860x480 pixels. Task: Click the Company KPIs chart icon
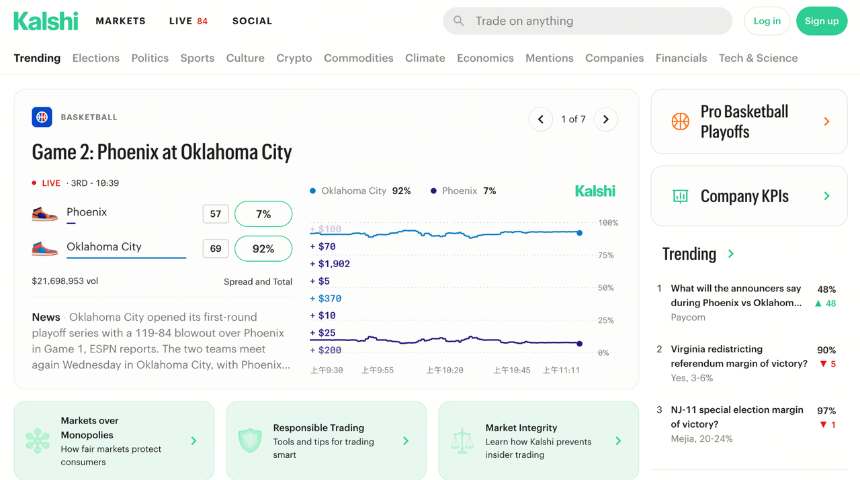pyautogui.click(x=680, y=196)
